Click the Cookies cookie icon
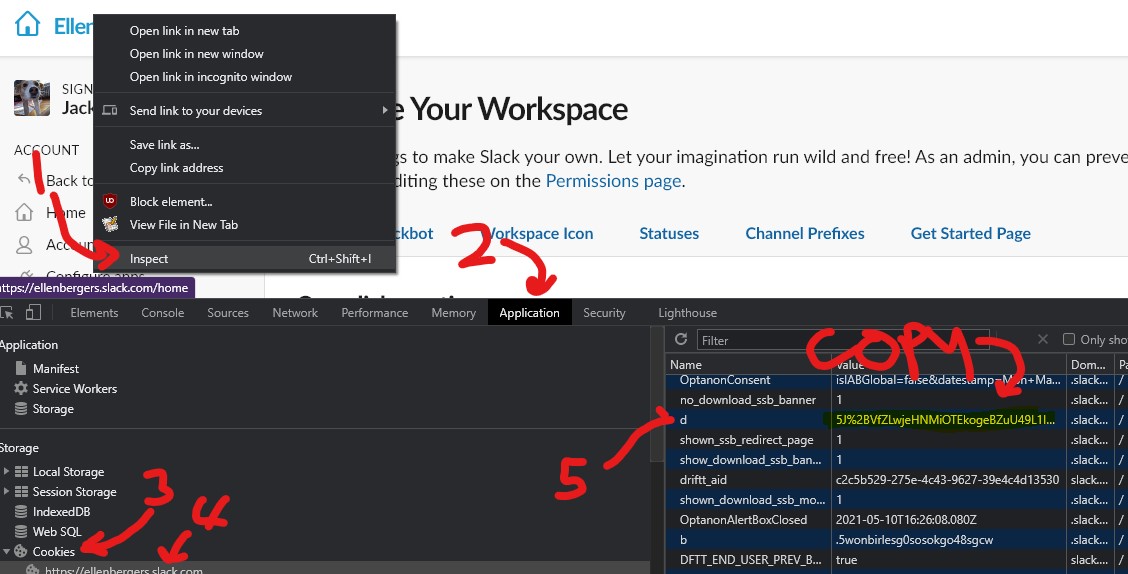Image resolution: width=1128 pixels, height=574 pixels. click(x=21, y=552)
